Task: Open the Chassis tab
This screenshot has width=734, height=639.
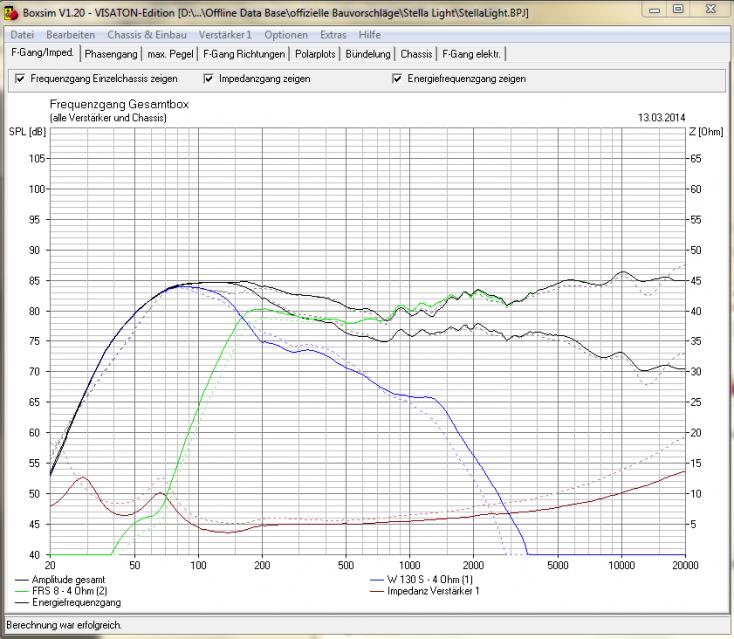Action: point(416,53)
